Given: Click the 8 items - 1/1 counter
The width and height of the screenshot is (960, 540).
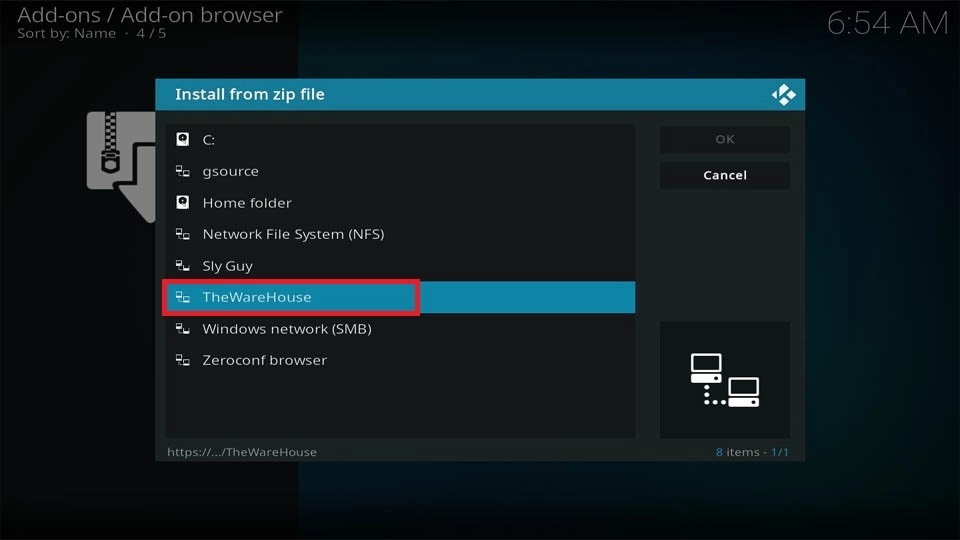Looking at the screenshot, I should [x=752, y=452].
